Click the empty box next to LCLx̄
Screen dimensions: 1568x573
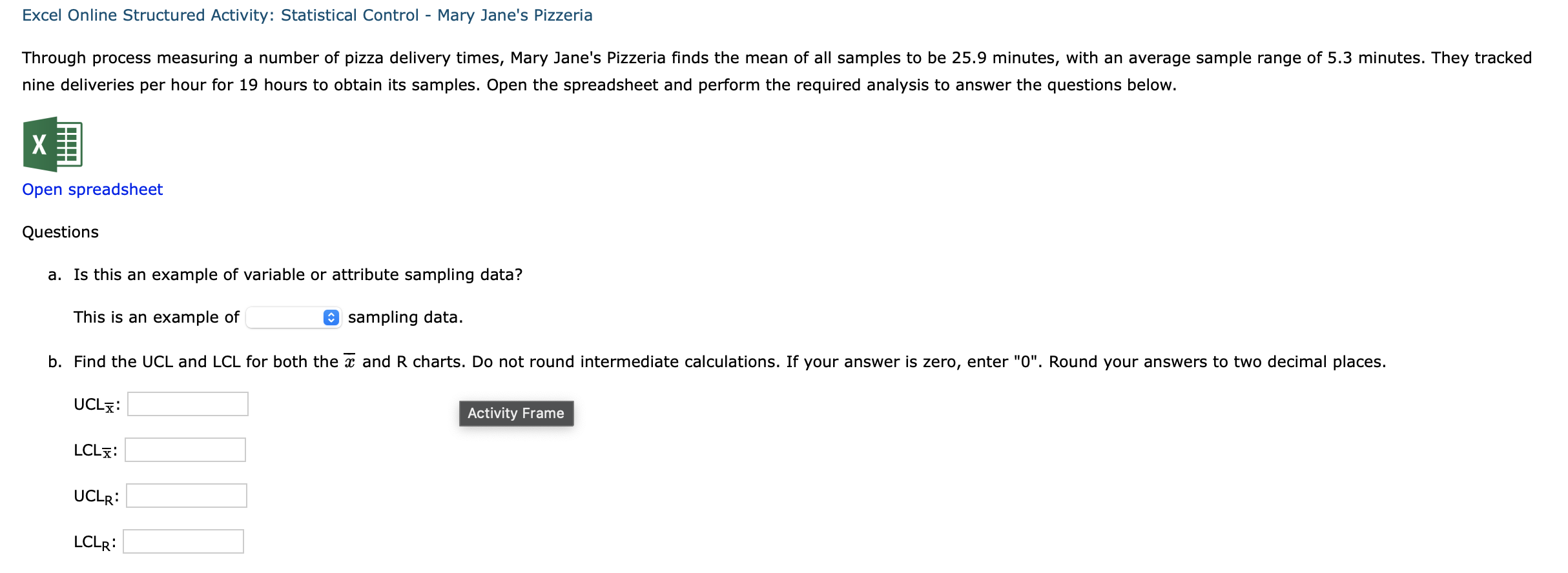coord(184,450)
